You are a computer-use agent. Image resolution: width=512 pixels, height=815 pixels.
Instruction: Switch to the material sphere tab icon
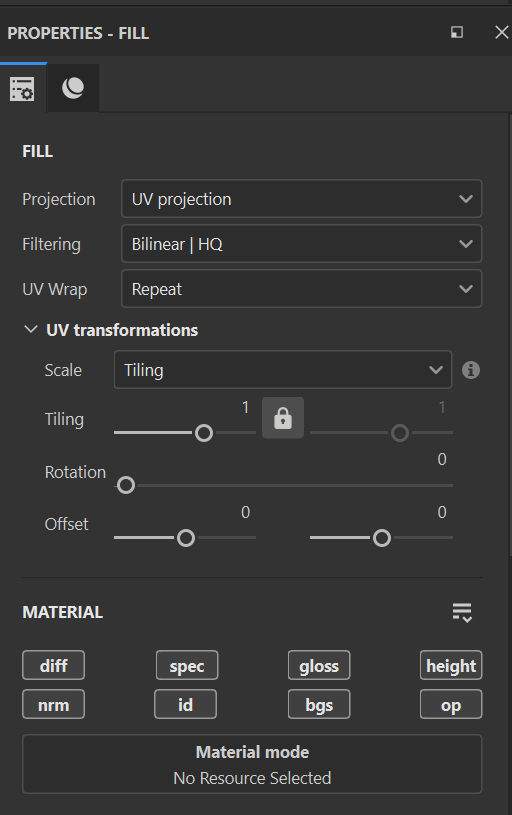[x=73, y=88]
